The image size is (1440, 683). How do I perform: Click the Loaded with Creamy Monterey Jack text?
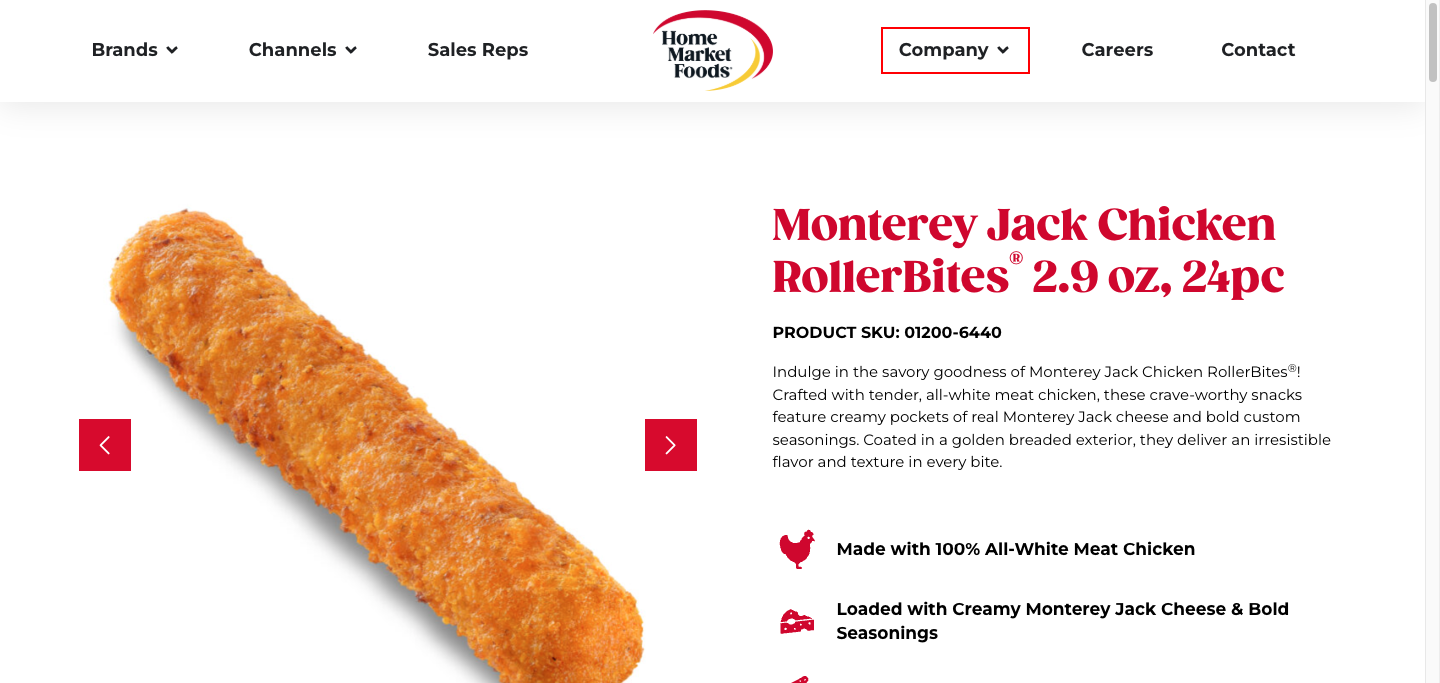pos(1063,621)
